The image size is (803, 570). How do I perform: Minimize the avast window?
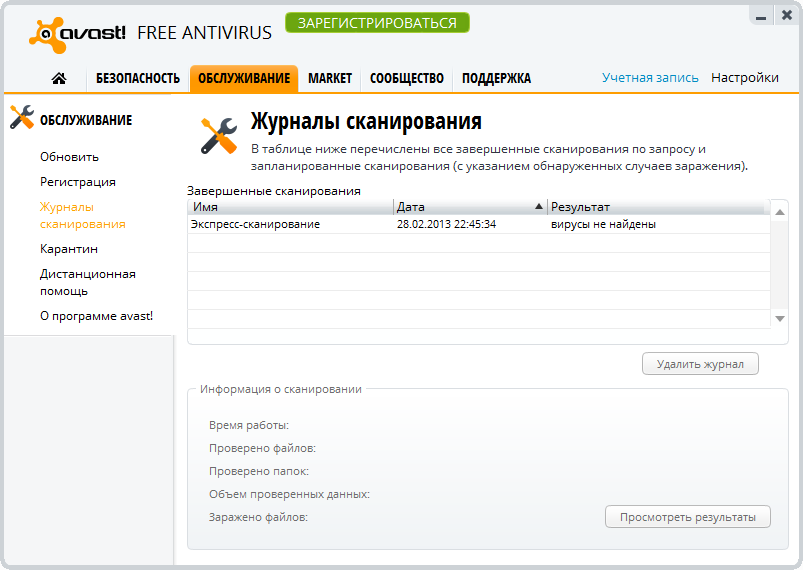(x=761, y=16)
